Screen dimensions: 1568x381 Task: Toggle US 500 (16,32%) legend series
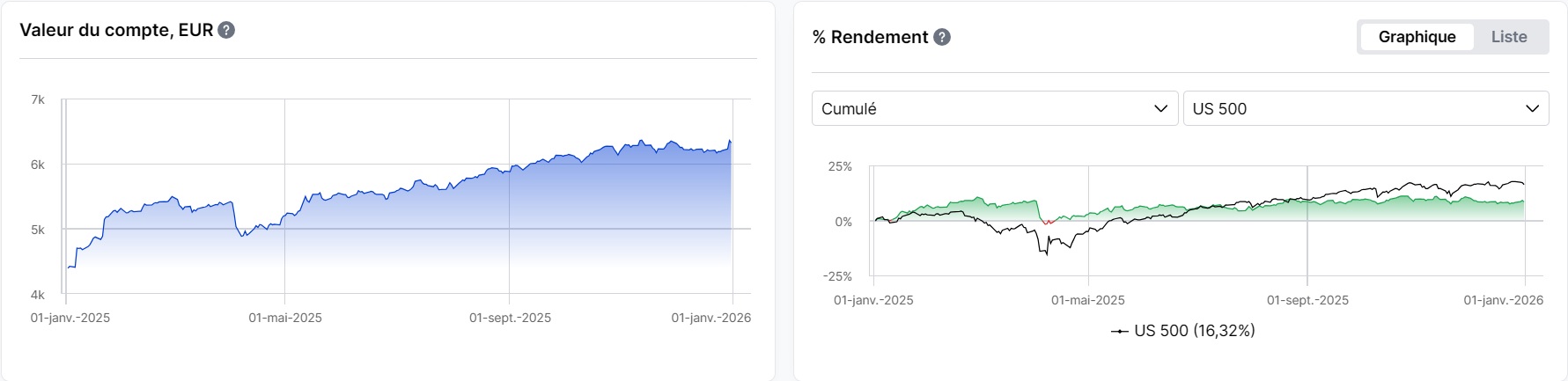tap(1194, 331)
